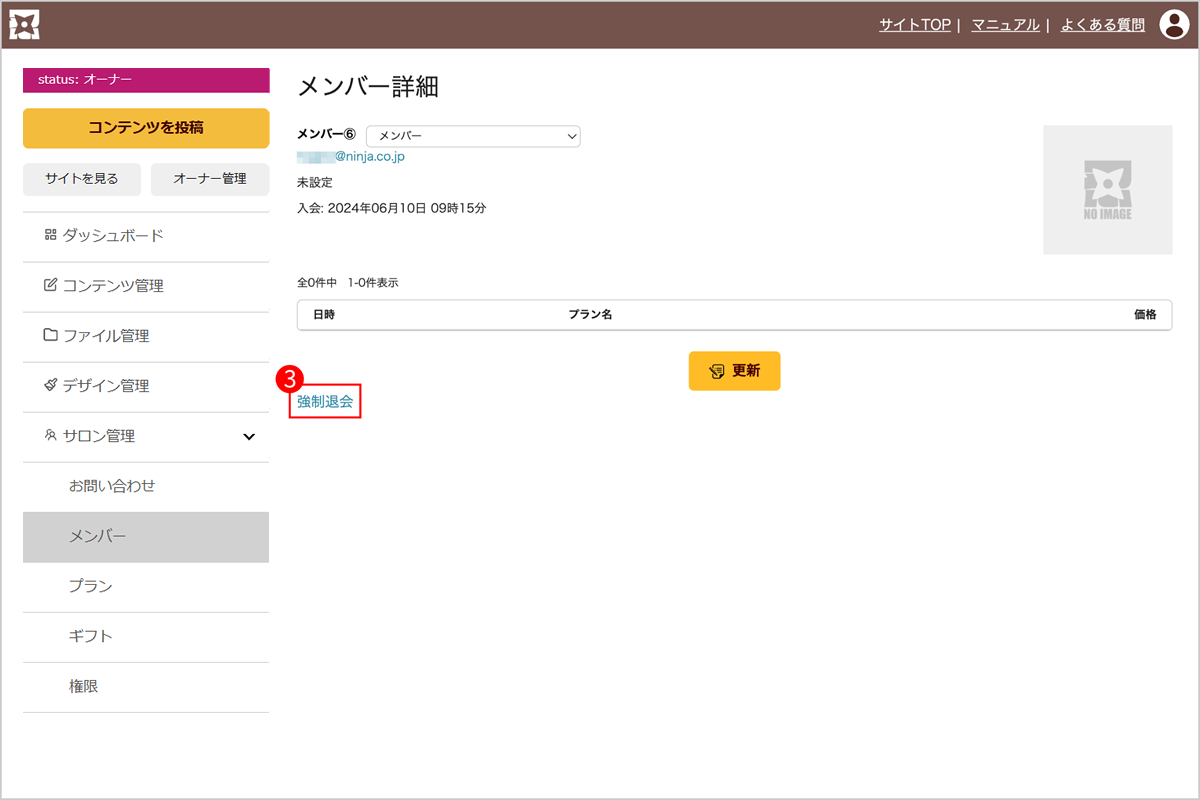Viewport: 1200px width, 800px height.
Task: Open the マニュアル link
Action: coord(1005,25)
